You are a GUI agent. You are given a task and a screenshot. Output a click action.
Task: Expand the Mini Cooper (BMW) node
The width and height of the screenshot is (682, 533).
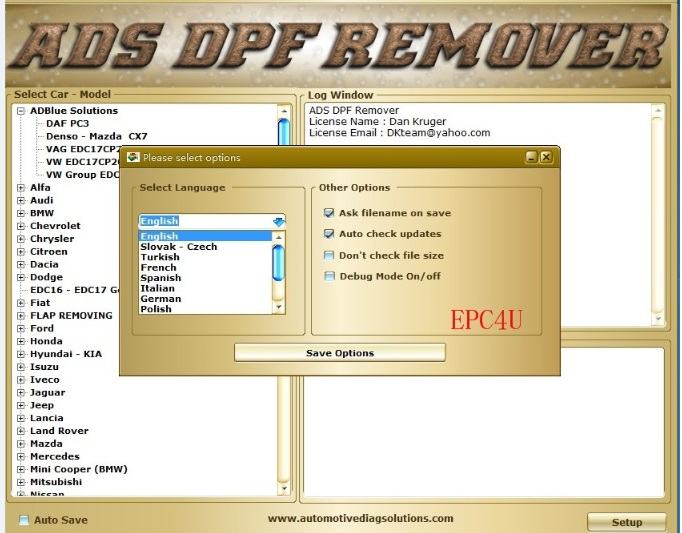tap(20, 469)
